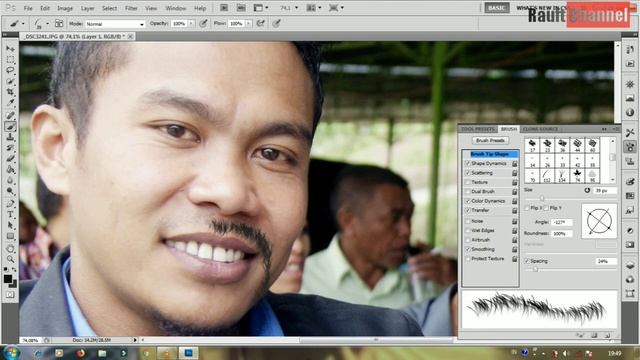
Task: Open Mini Bridge from application bar
Action: click(241, 8)
